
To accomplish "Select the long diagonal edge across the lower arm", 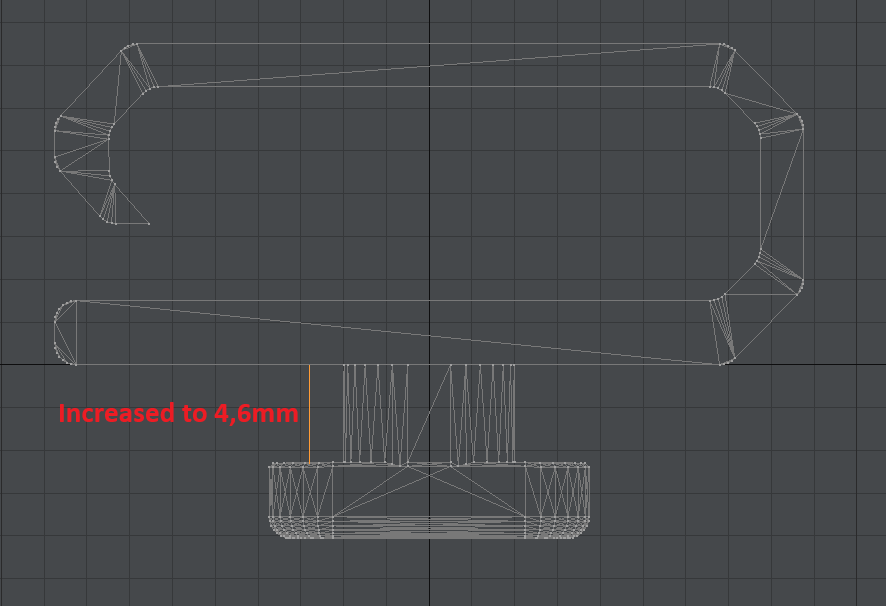I will click(400, 330).
